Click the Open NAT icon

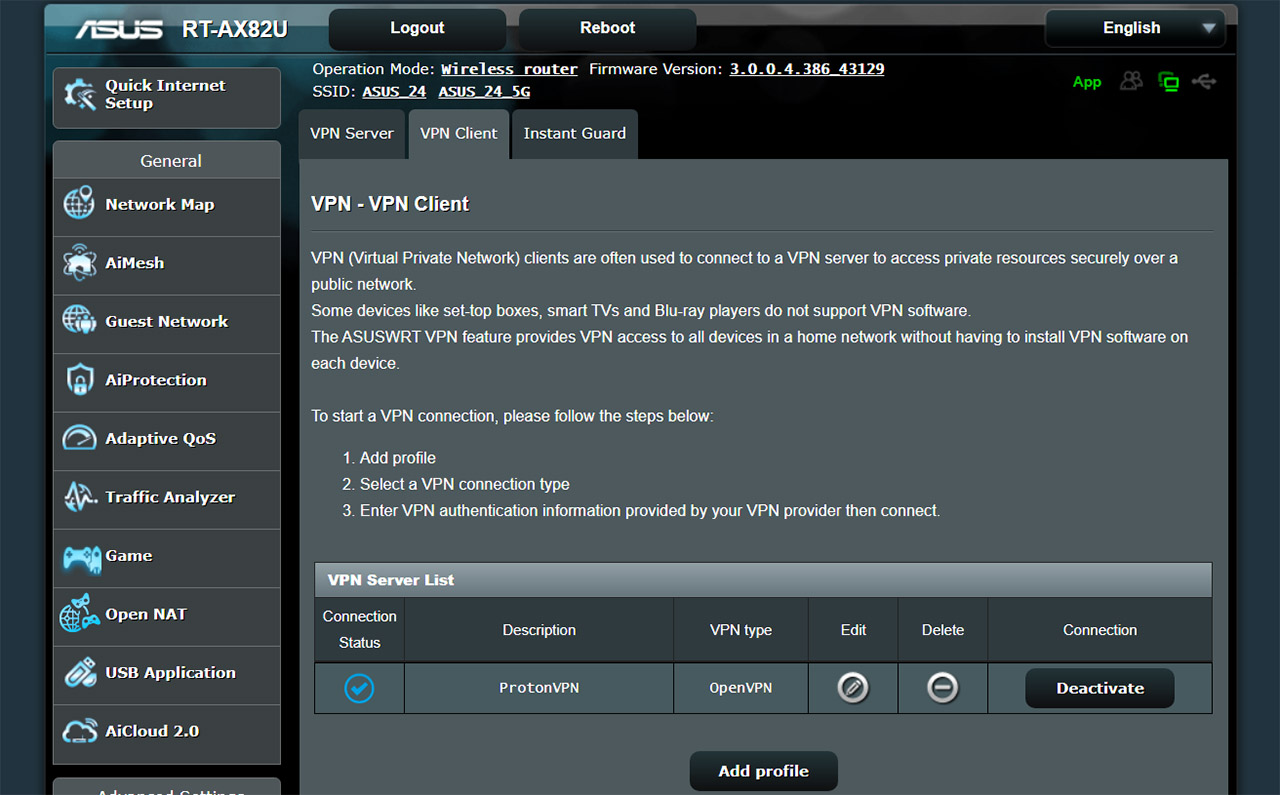click(x=80, y=614)
